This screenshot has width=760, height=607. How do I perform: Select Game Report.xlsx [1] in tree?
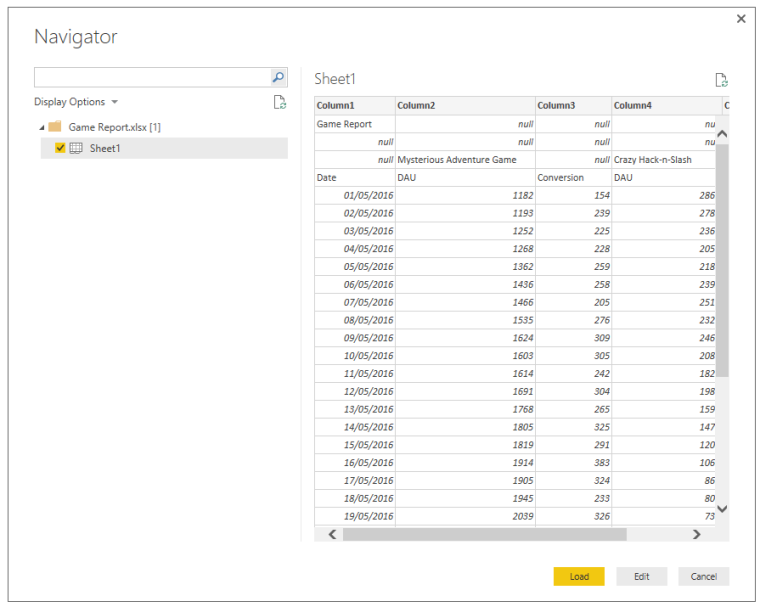(114, 127)
